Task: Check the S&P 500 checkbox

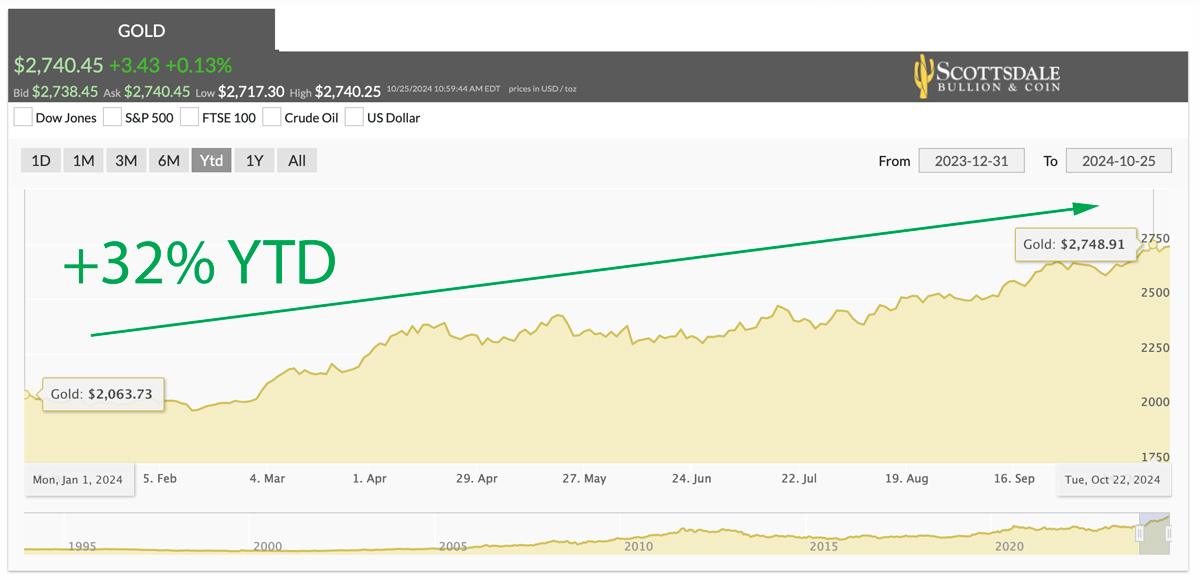Action: (x=110, y=116)
